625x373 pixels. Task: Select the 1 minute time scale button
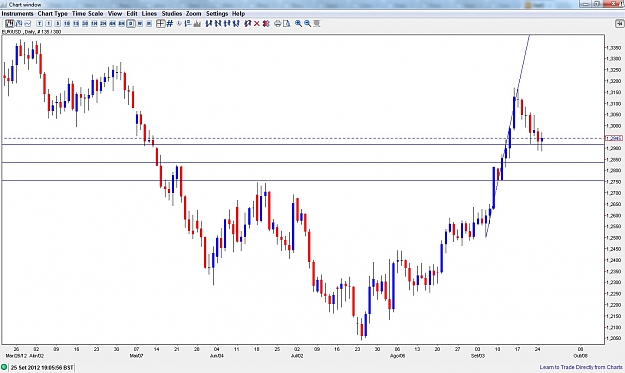(x=48, y=24)
